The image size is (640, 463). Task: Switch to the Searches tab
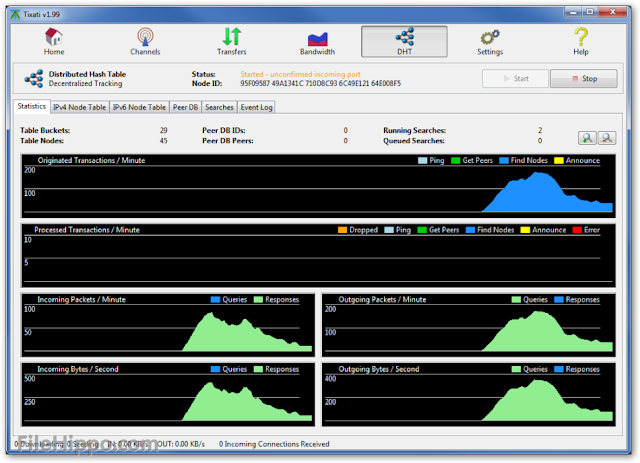[x=219, y=107]
